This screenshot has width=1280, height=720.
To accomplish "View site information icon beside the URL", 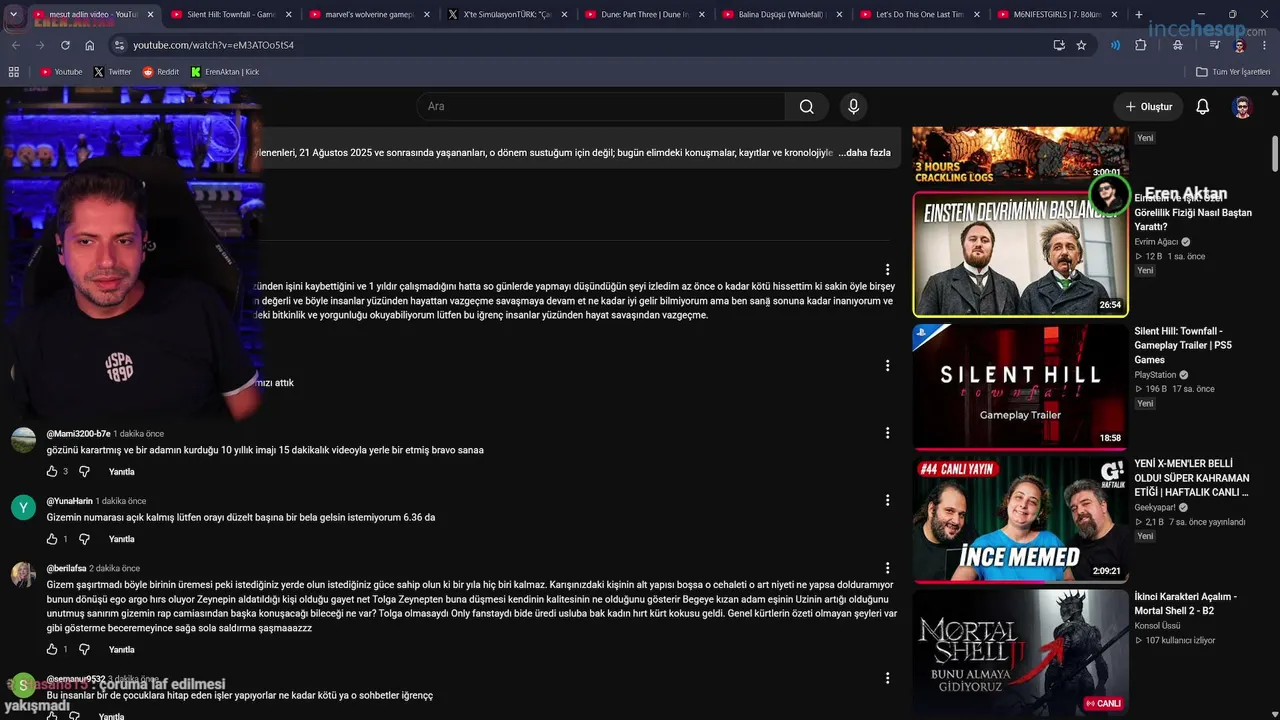I will click(119, 45).
